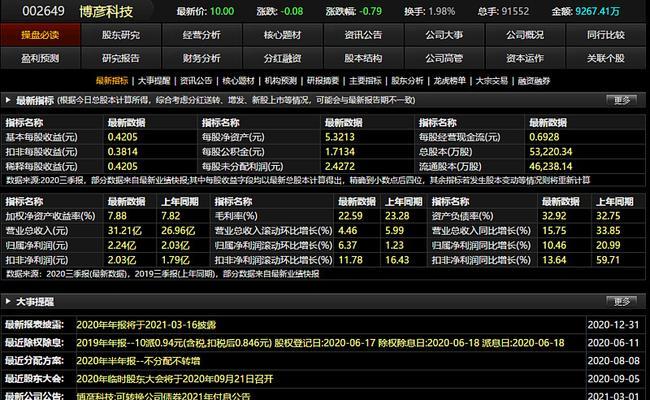Switch to 股东研究 tab
650x400 pixels.
(x=121, y=35)
